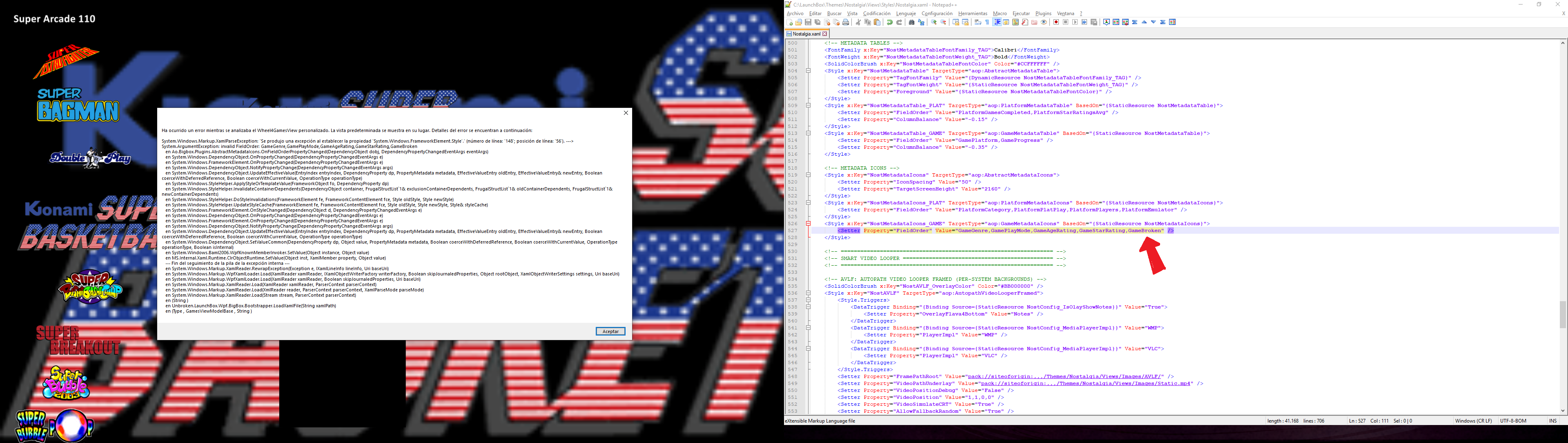Collapse the fold at line 536
This screenshot has width=1568, height=443.
pyautogui.click(x=808, y=293)
